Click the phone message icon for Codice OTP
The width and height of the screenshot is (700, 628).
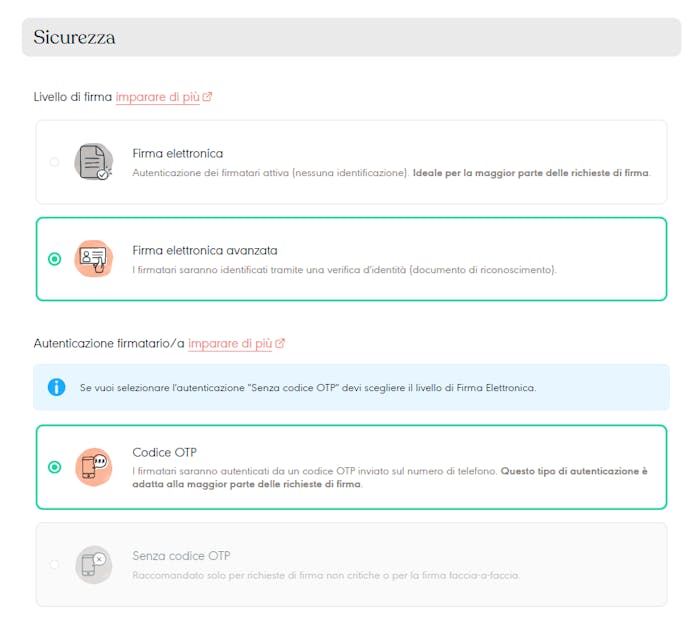pos(93,467)
